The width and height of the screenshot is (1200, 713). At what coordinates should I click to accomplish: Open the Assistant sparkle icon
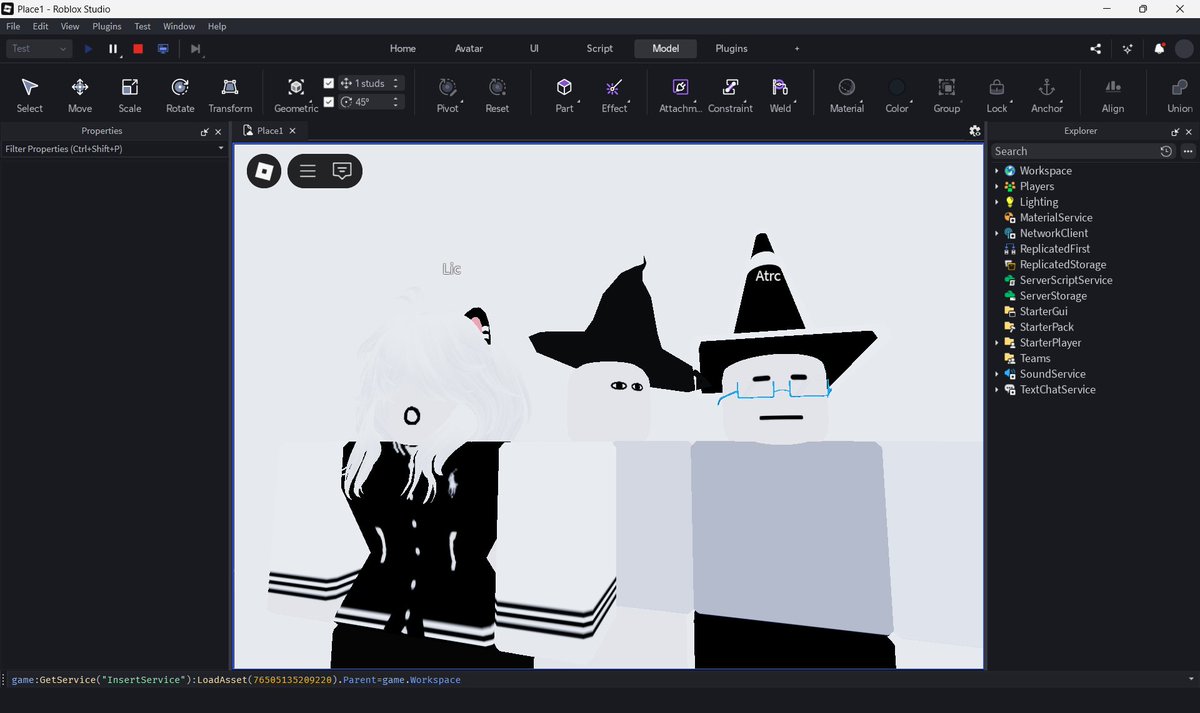click(1127, 48)
